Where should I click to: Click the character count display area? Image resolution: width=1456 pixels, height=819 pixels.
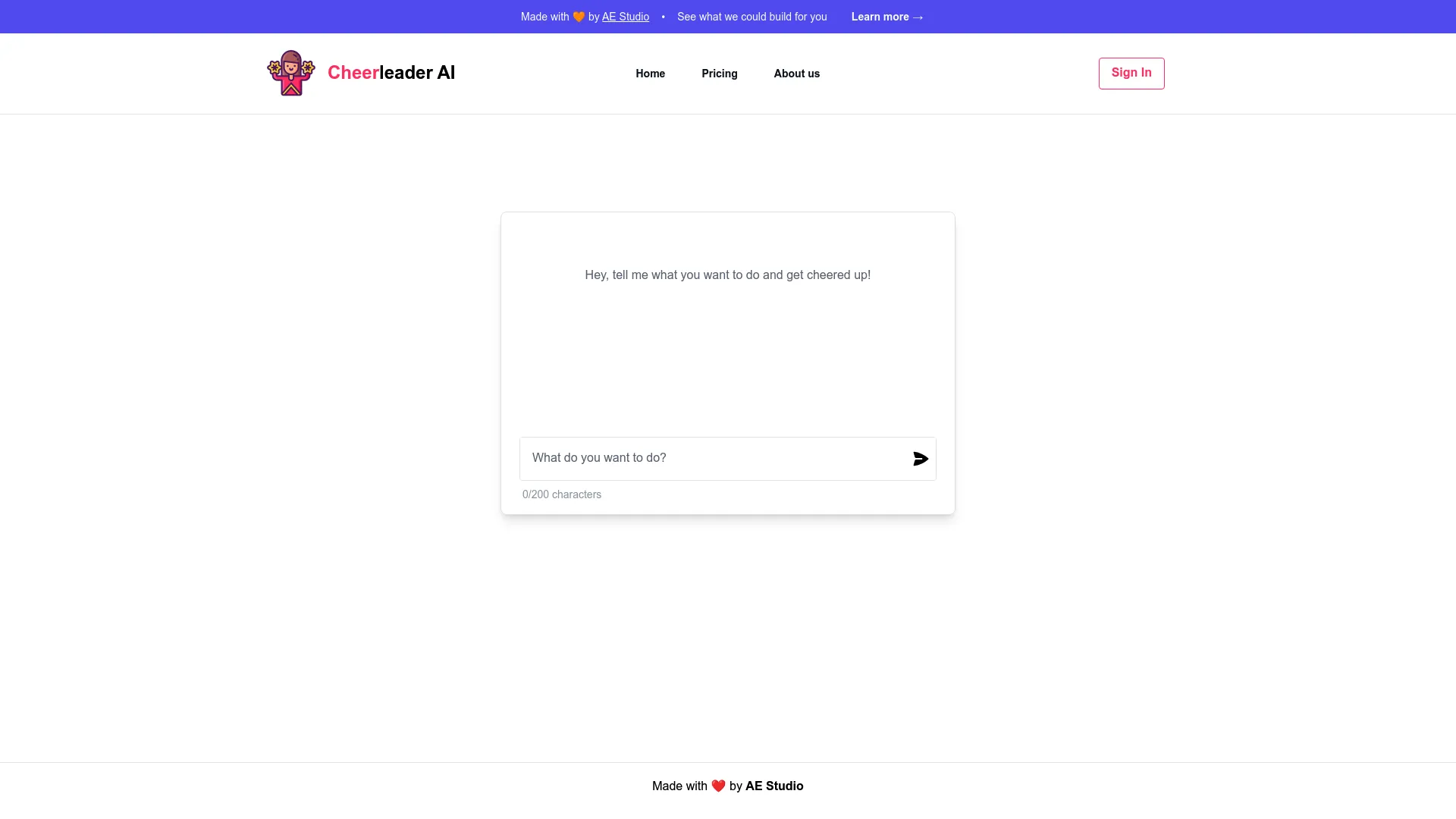(x=562, y=494)
